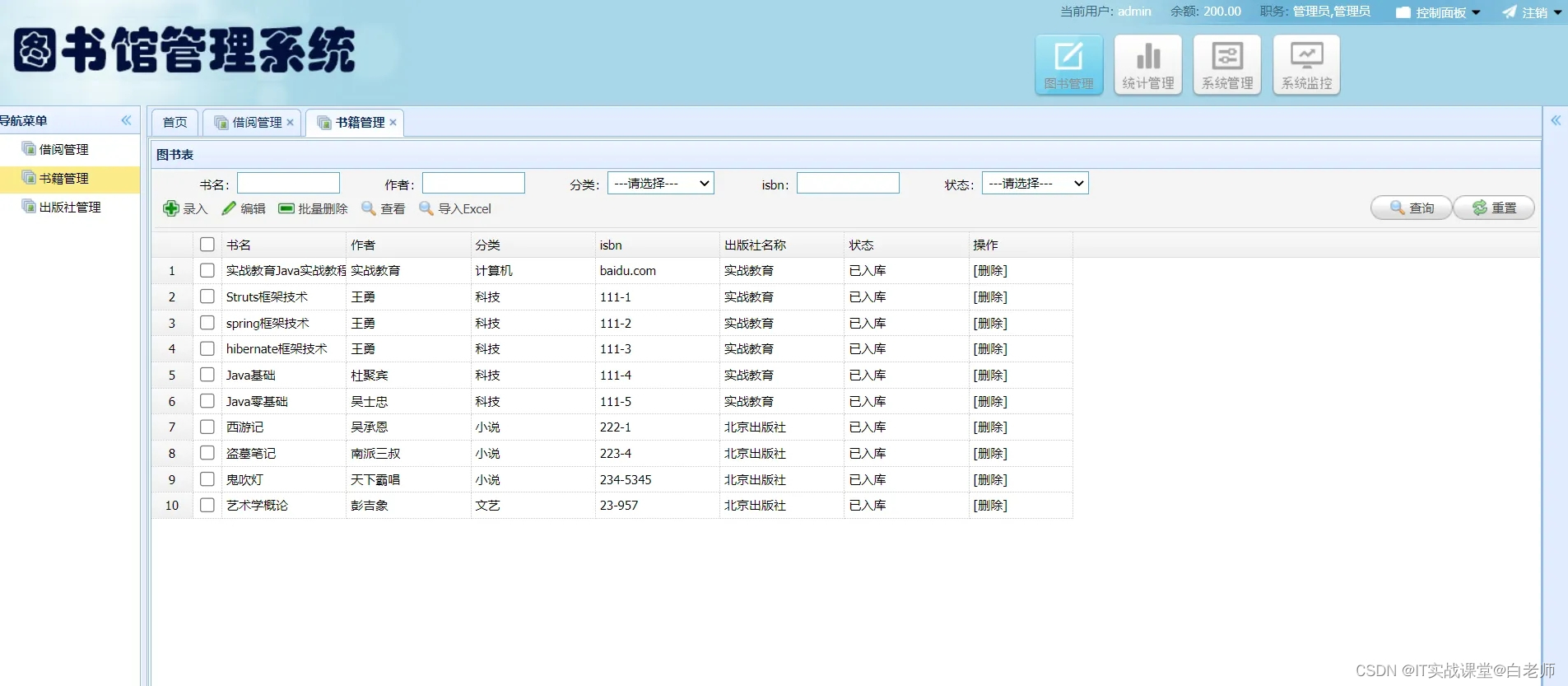Check the row for spring框架技术
Image resolution: width=1568 pixels, height=686 pixels.
point(207,323)
